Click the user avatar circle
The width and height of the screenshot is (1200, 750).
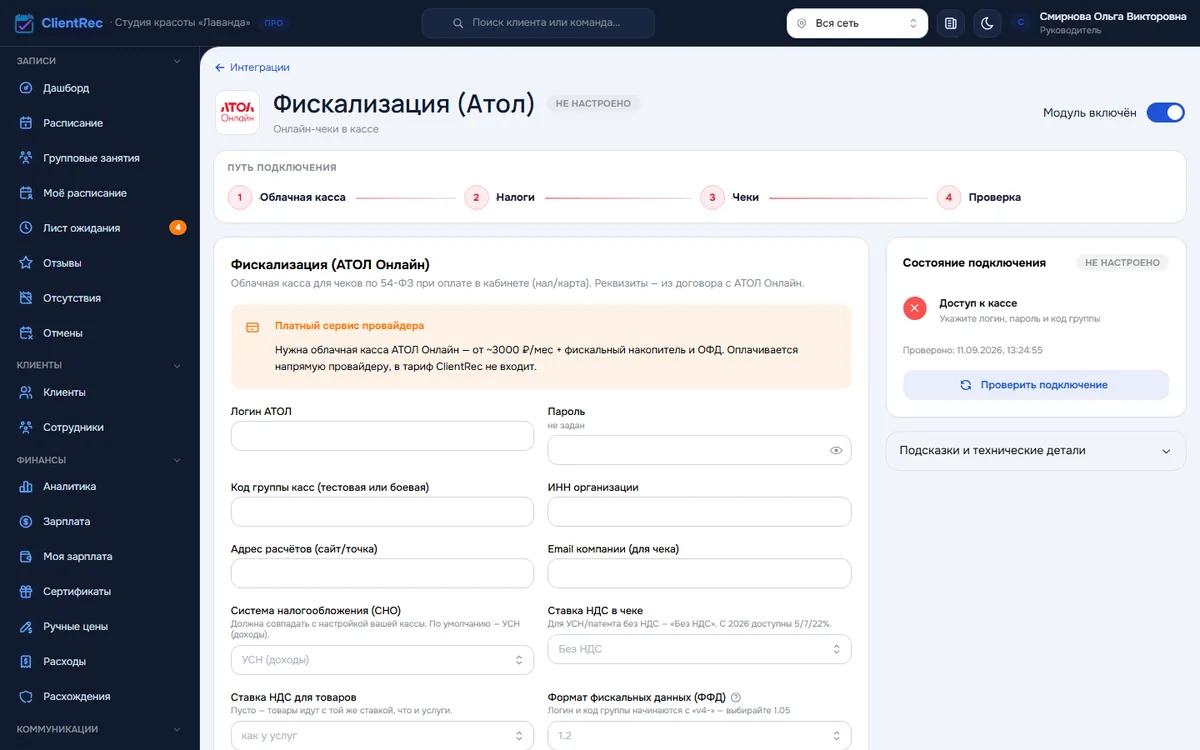pos(1021,23)
